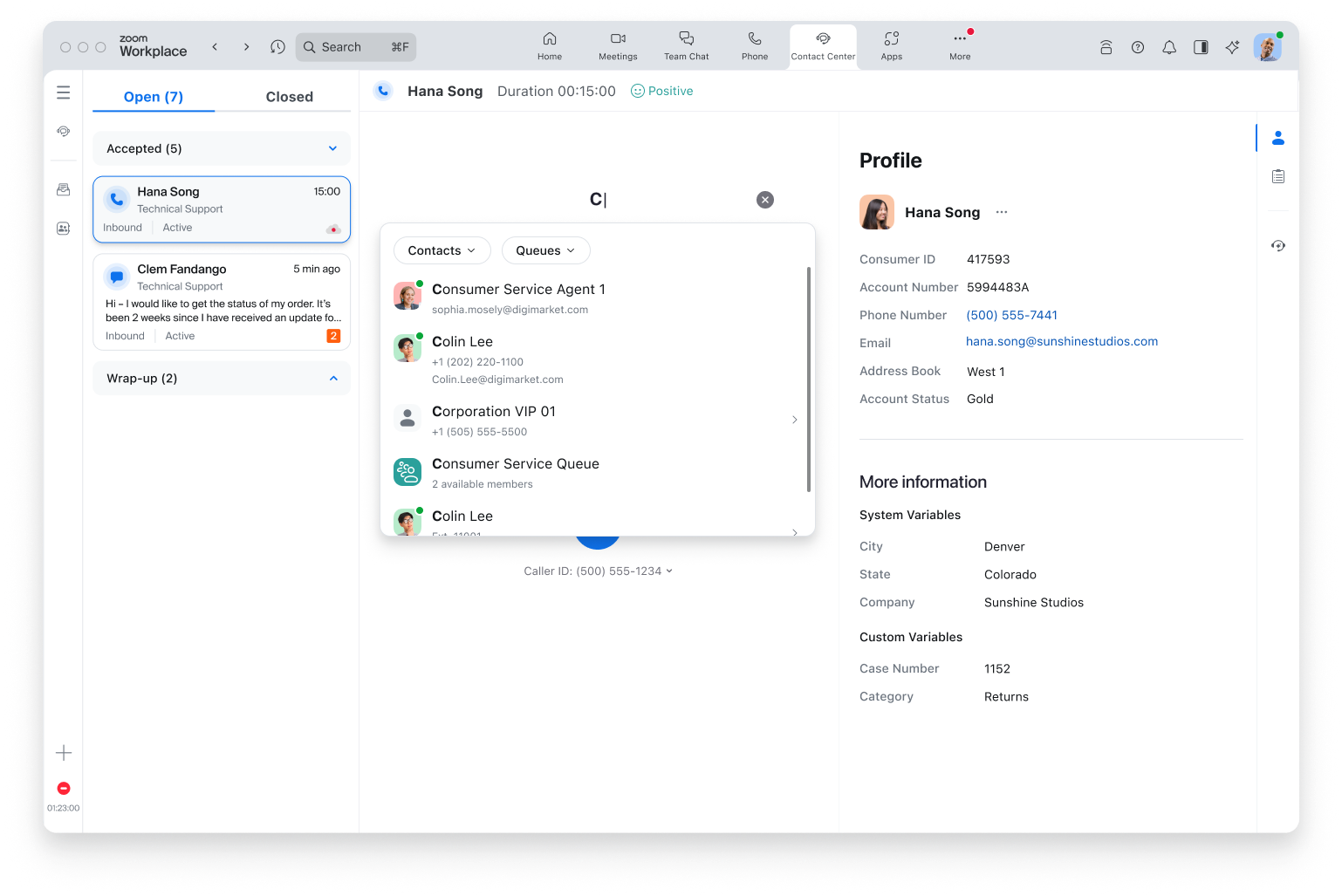Open the notes clipboard icon in right sidebar
The height and width of the screenshot is (896, 1342).
[1277, 176]
